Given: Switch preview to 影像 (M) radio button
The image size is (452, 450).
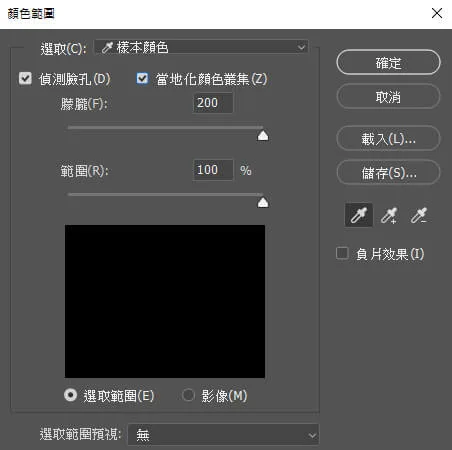Looking at the screenshot, I should click(x=188, y=395).
